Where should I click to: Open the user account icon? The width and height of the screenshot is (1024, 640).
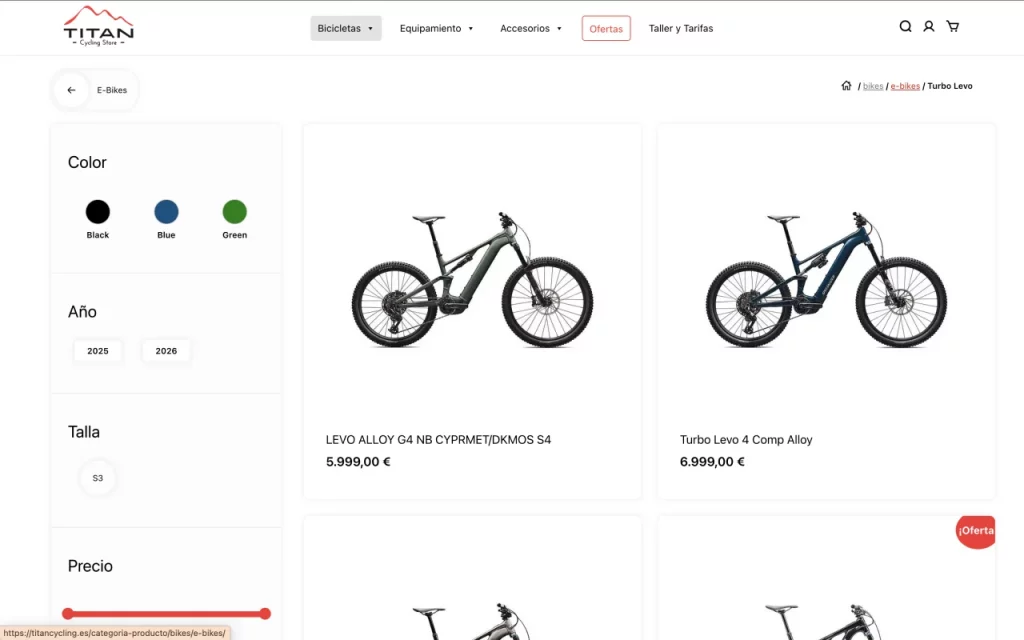click(929, 26)
